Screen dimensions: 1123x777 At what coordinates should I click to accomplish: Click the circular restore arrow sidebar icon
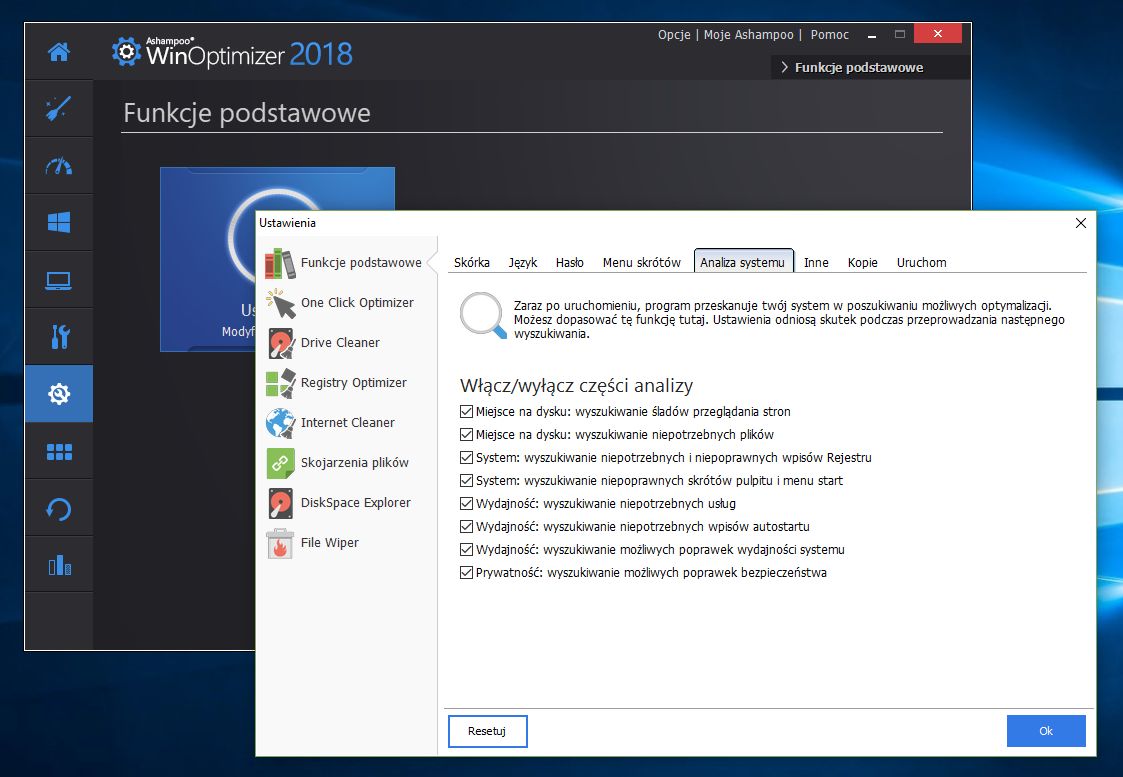pos(59,509)
